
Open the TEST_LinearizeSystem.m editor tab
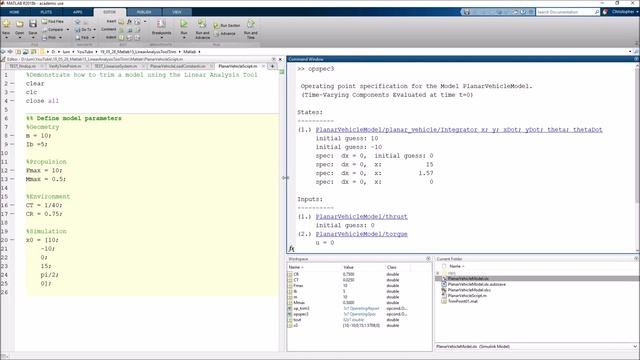coord(116,66)
